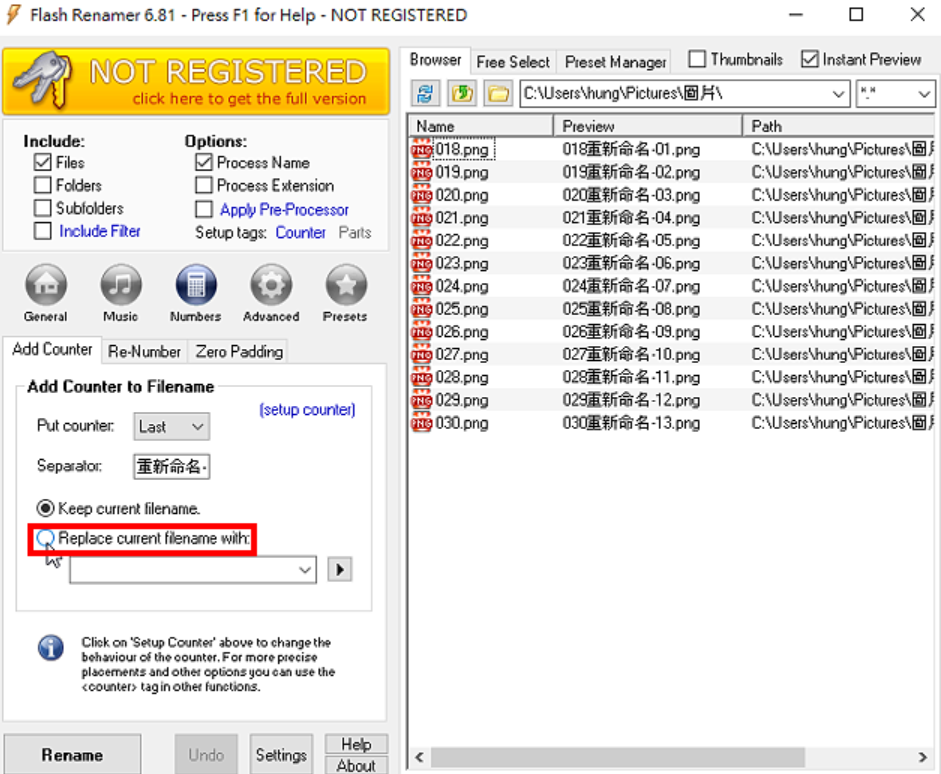The width and height of the screenshot is (941, 774).
Task: Open the Free Select tab
Action: tap(513, 62)
